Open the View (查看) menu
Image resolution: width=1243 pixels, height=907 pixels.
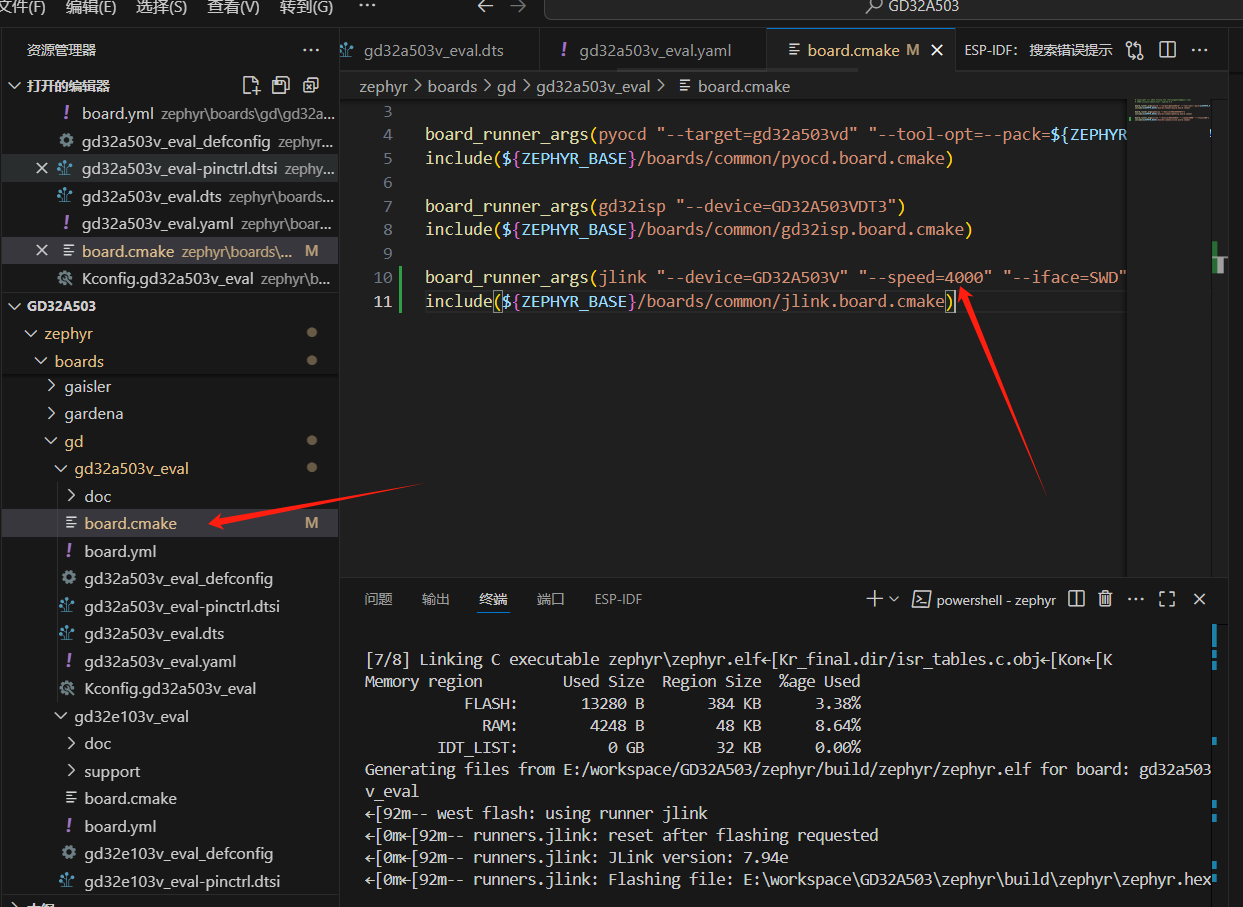pos(233,7)
